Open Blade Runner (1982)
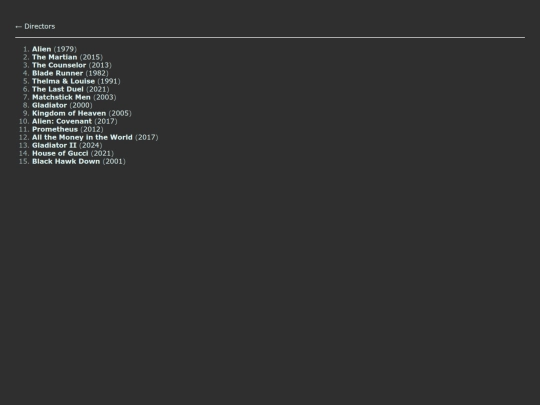Screen dimensions: 540x405 70,73
